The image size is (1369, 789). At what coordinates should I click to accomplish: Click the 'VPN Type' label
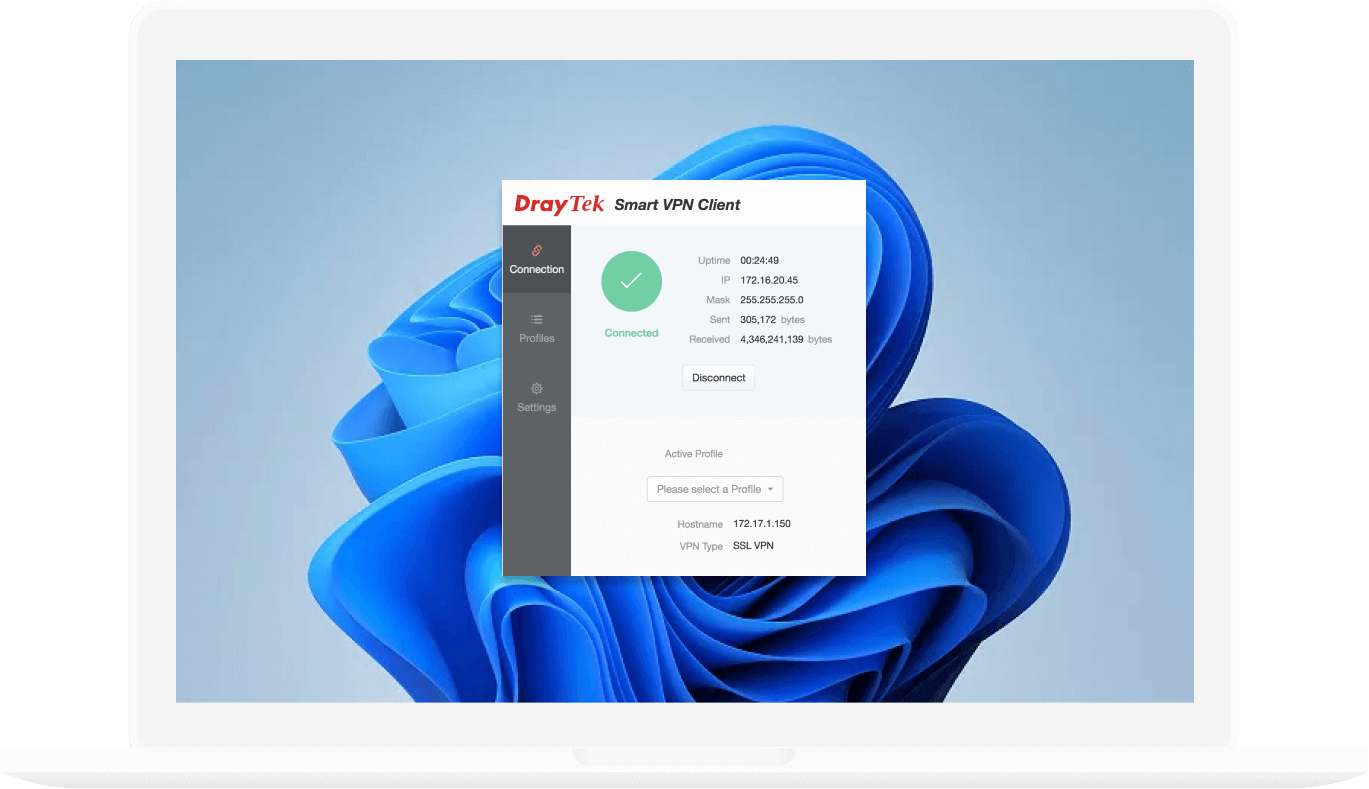tap(701, 546)
